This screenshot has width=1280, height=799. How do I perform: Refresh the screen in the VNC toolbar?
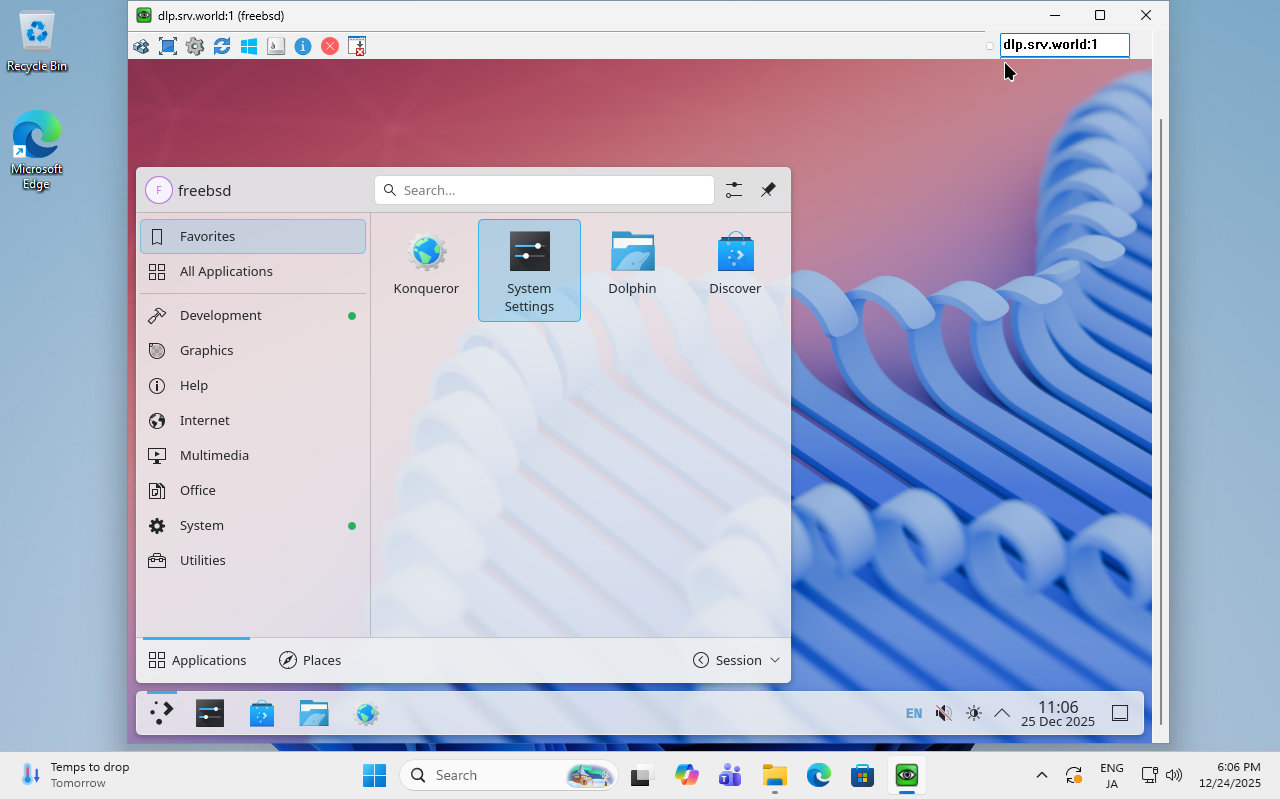coord(222,46)
